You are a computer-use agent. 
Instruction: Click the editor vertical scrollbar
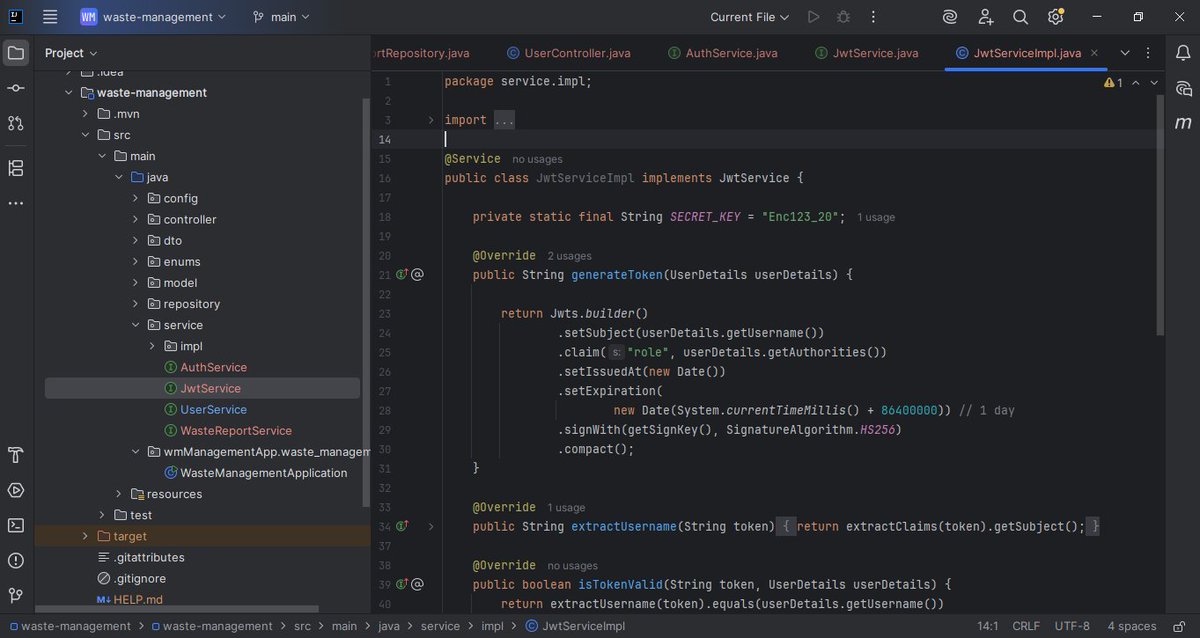tap(1160, 215)
